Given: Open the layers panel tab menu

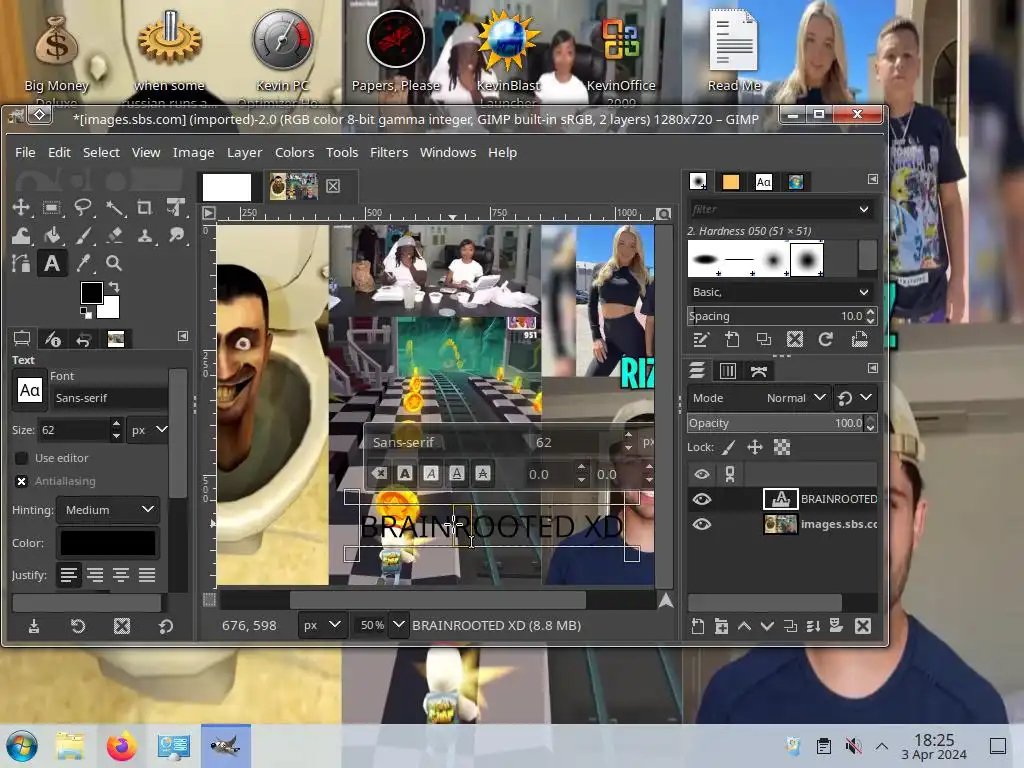Looking at the screenshot, I should [x=873, y=368].
